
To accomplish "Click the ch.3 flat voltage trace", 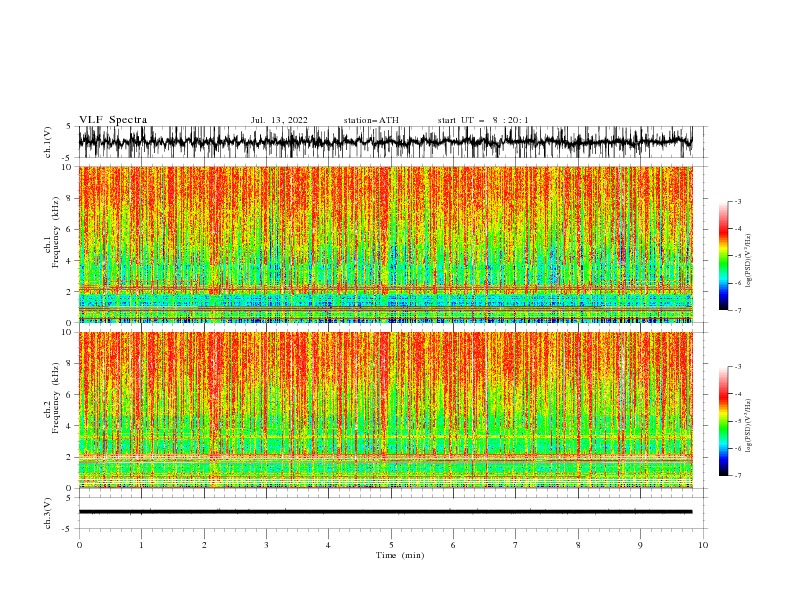I will pyautogui.click(x=385, y=512).
